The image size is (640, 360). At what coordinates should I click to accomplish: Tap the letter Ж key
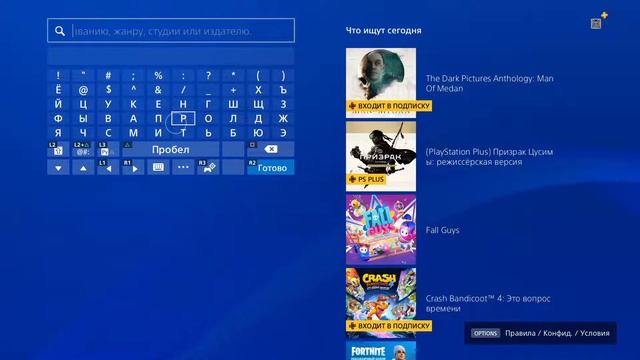tap(283, 118)
